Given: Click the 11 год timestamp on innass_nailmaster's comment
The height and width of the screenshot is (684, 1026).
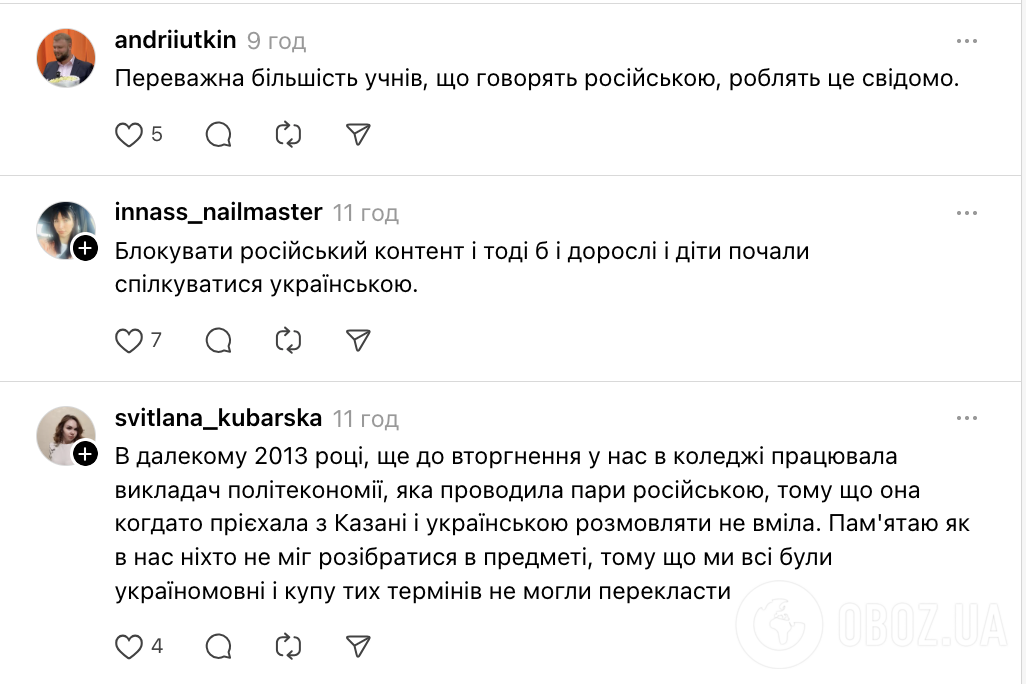Looking at the screenshot, I should [363, 213].
